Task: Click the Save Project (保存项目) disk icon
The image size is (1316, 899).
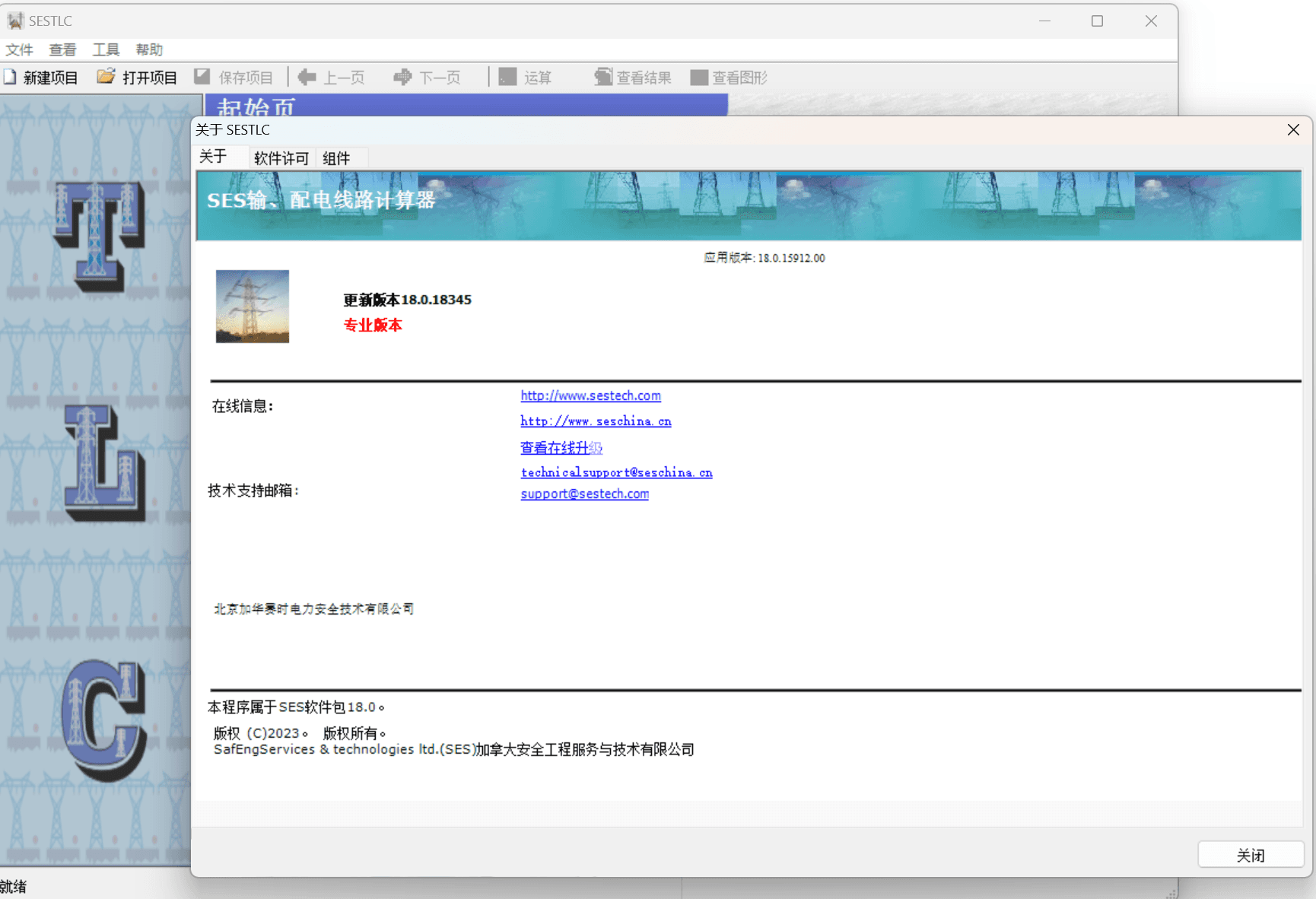Action: 202,76
